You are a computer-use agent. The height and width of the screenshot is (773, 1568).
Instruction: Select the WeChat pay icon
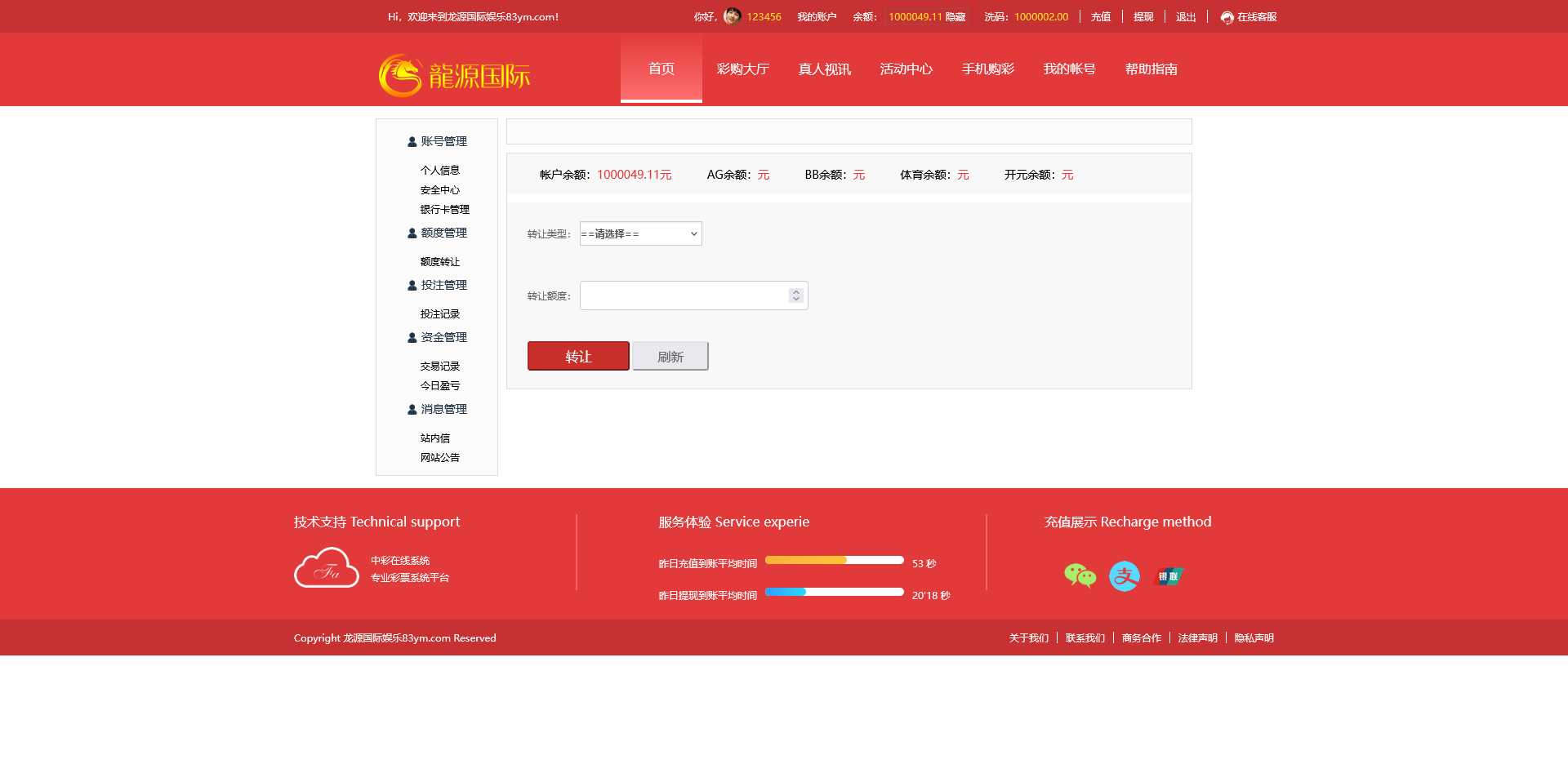[x=1080, y=576]
